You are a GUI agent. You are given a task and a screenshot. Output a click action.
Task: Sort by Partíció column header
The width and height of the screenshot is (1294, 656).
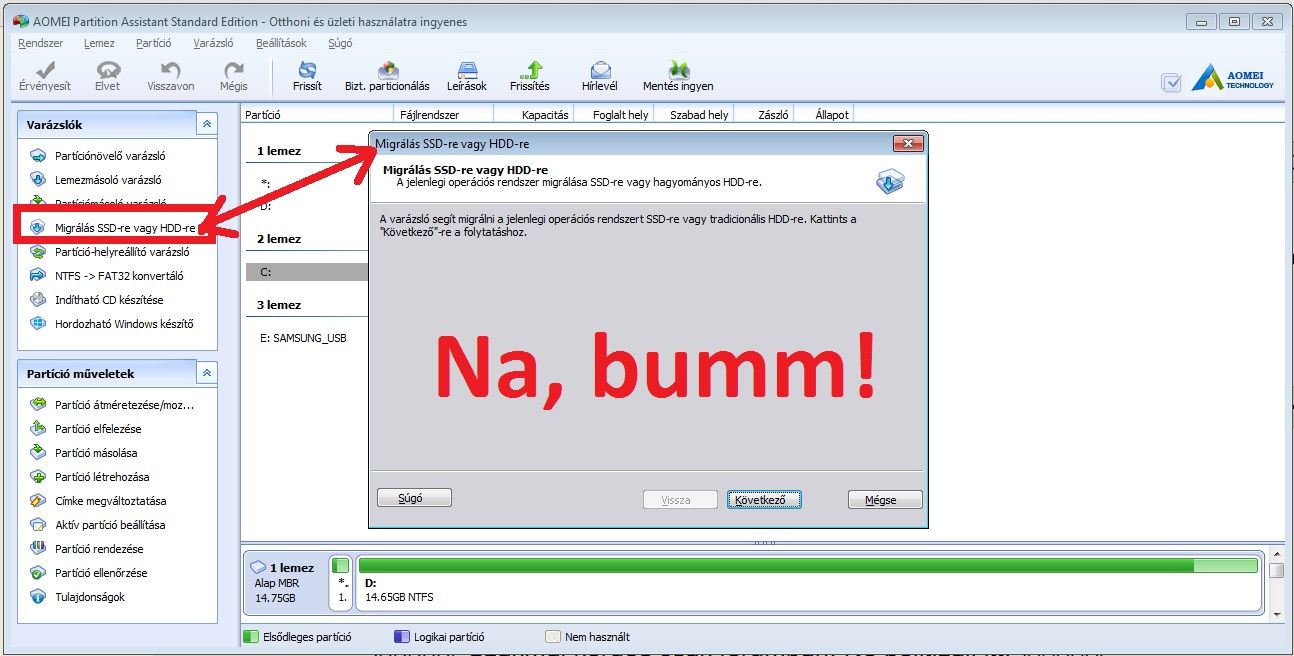pos(318,115)
